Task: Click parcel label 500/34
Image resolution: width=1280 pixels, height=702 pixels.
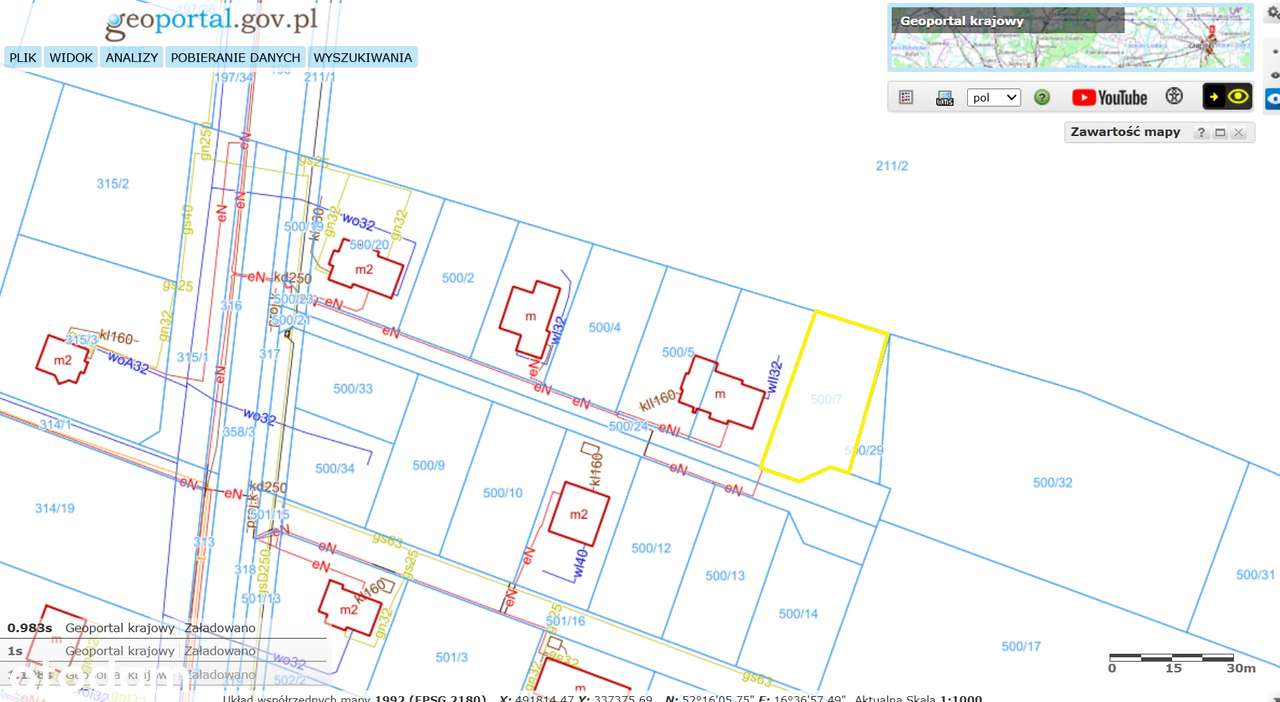Action: (335, 468)
